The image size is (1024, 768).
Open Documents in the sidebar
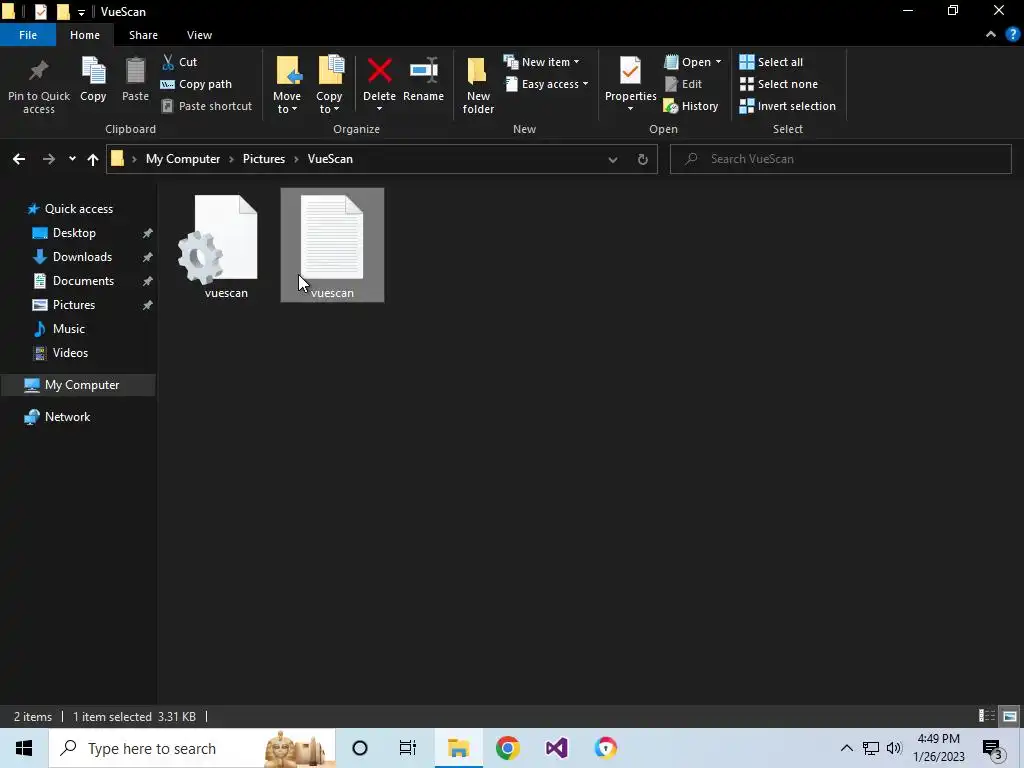83,281
